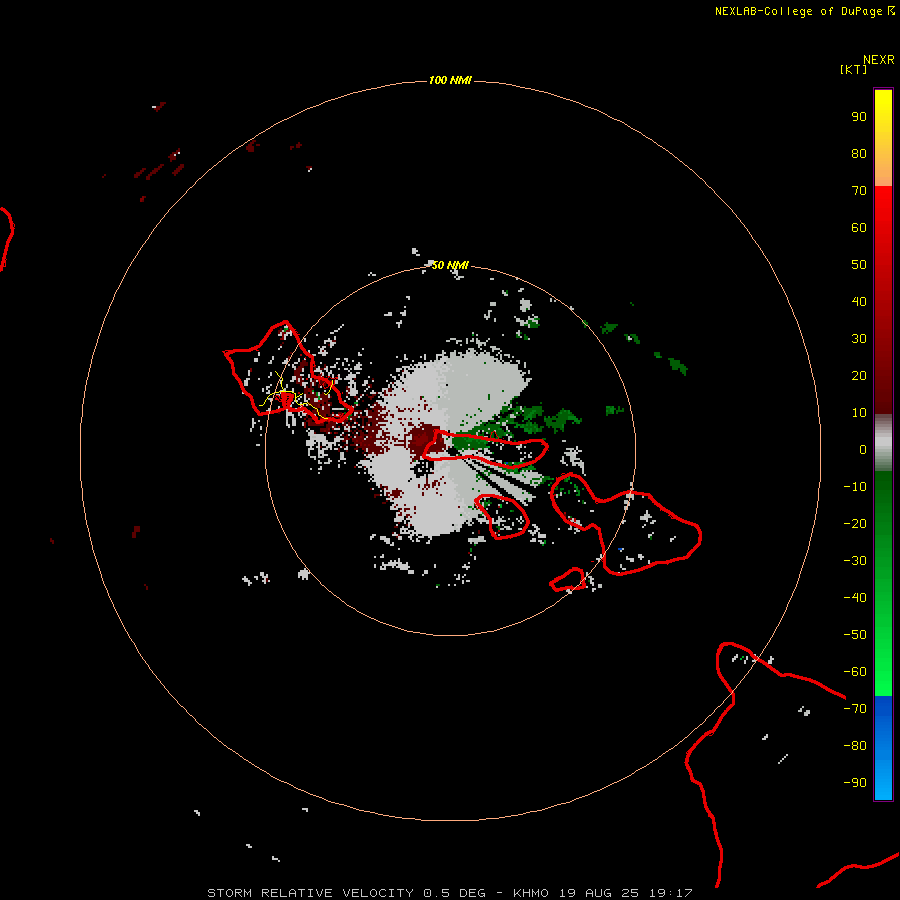Screen dimensions: 900x900
Task: Click the 60 value on velocity scale
Action: [859, 228]
